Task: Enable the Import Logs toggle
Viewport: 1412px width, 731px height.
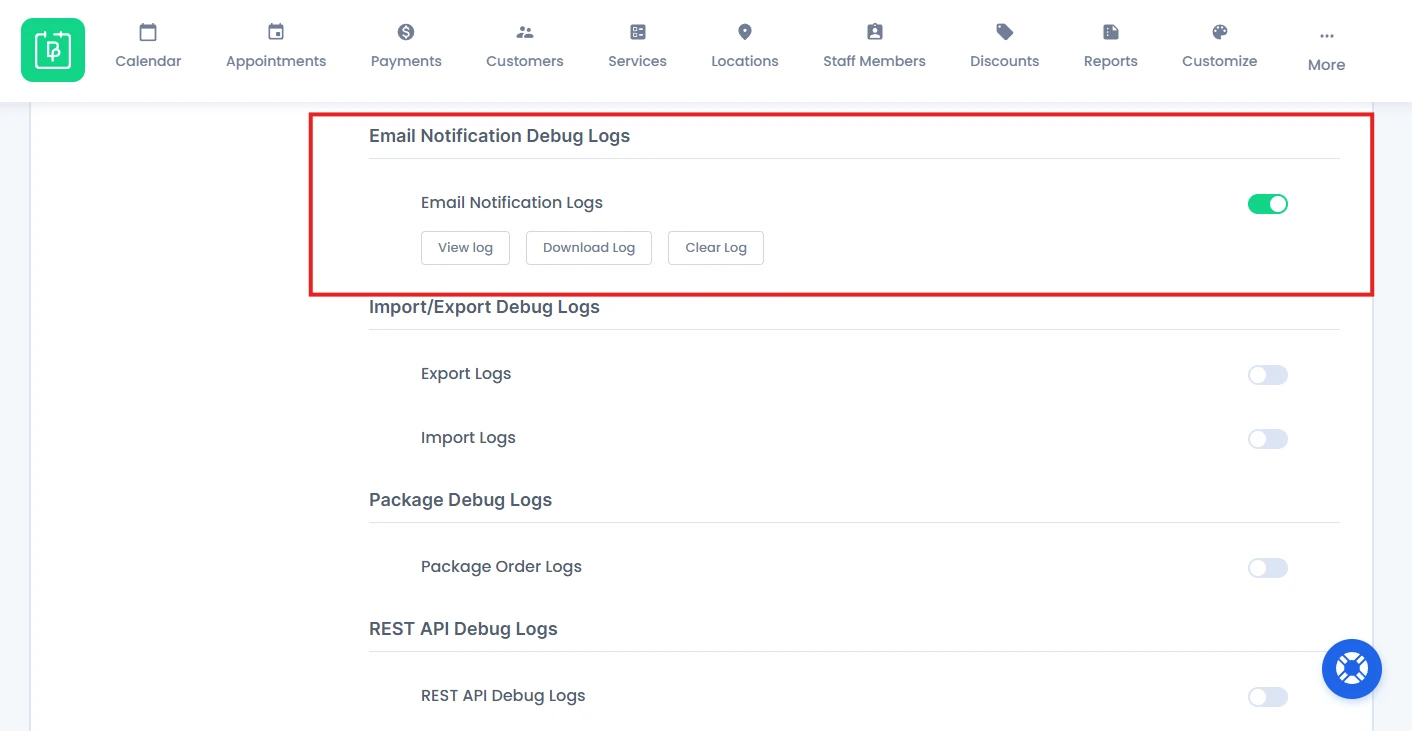Action: [1268, 439]
